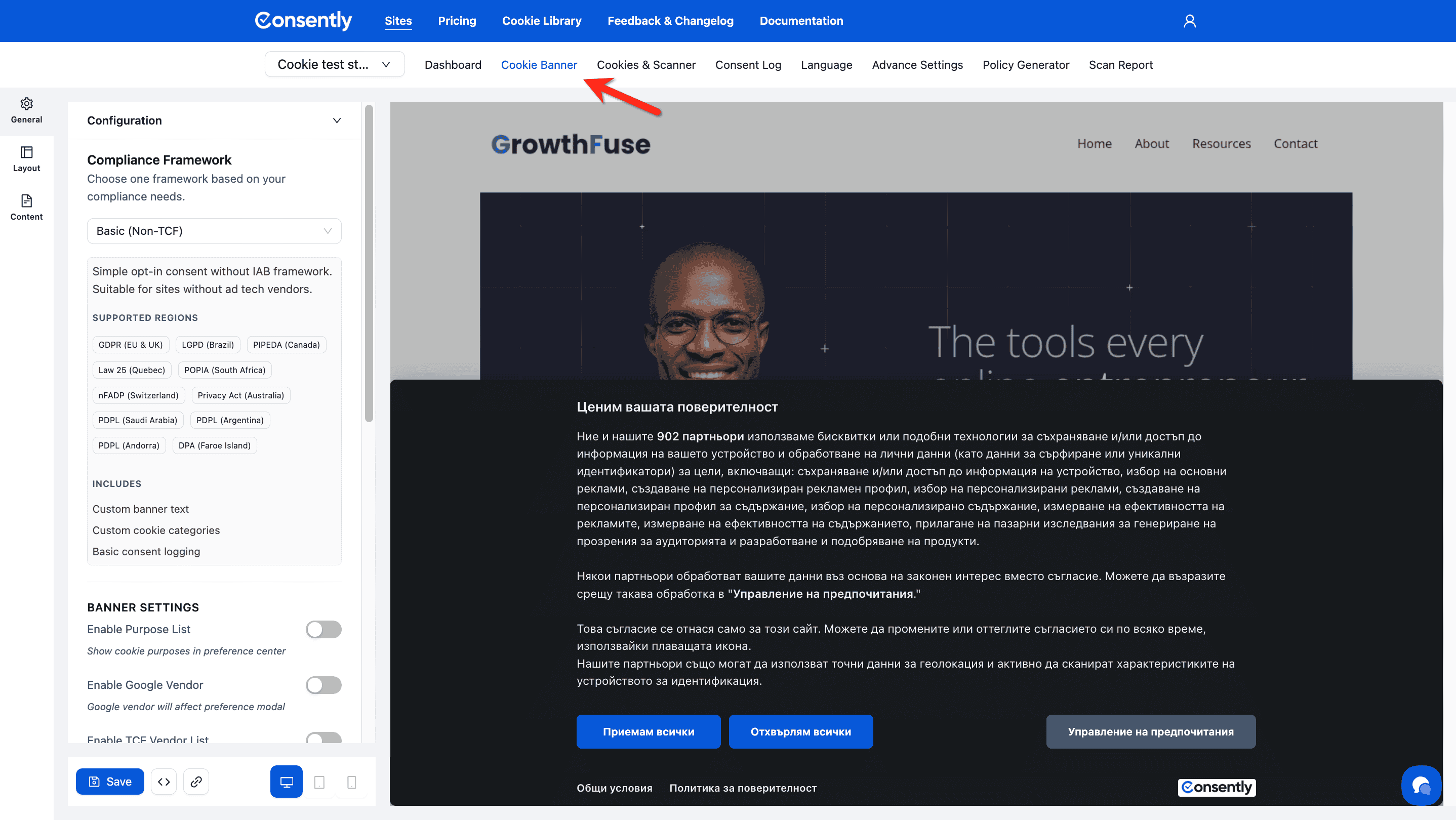Viewport: 1456px width, 820px height.
Task: Open the Basic (Non-TCF) framework dropdown
Action: (214, 231)
